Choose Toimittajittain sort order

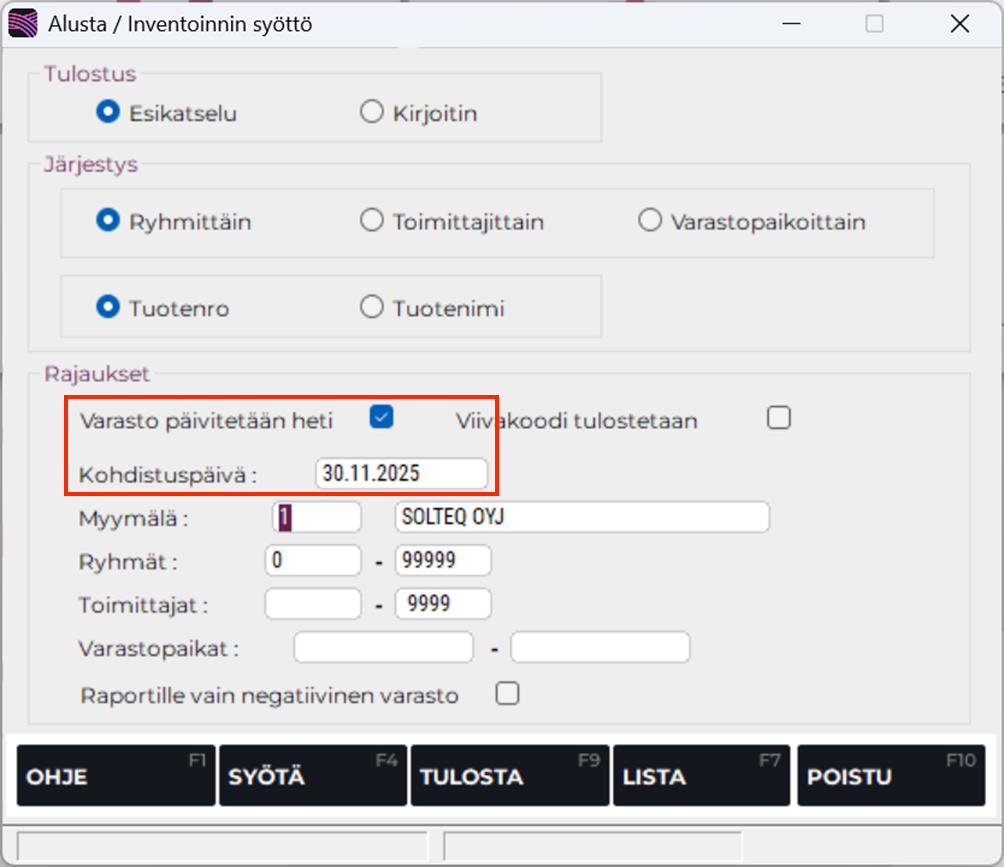[372, 221]
